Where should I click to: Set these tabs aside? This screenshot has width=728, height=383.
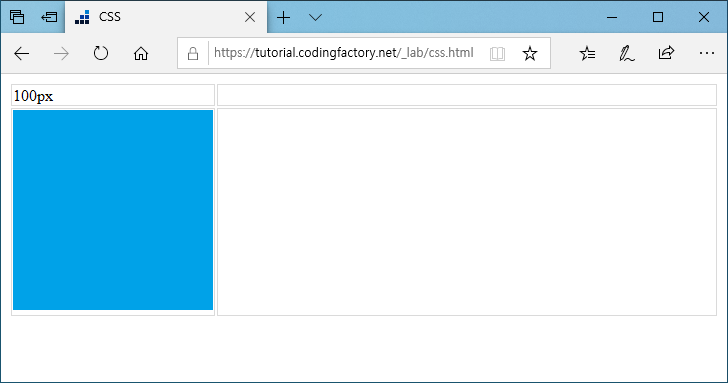49,17
